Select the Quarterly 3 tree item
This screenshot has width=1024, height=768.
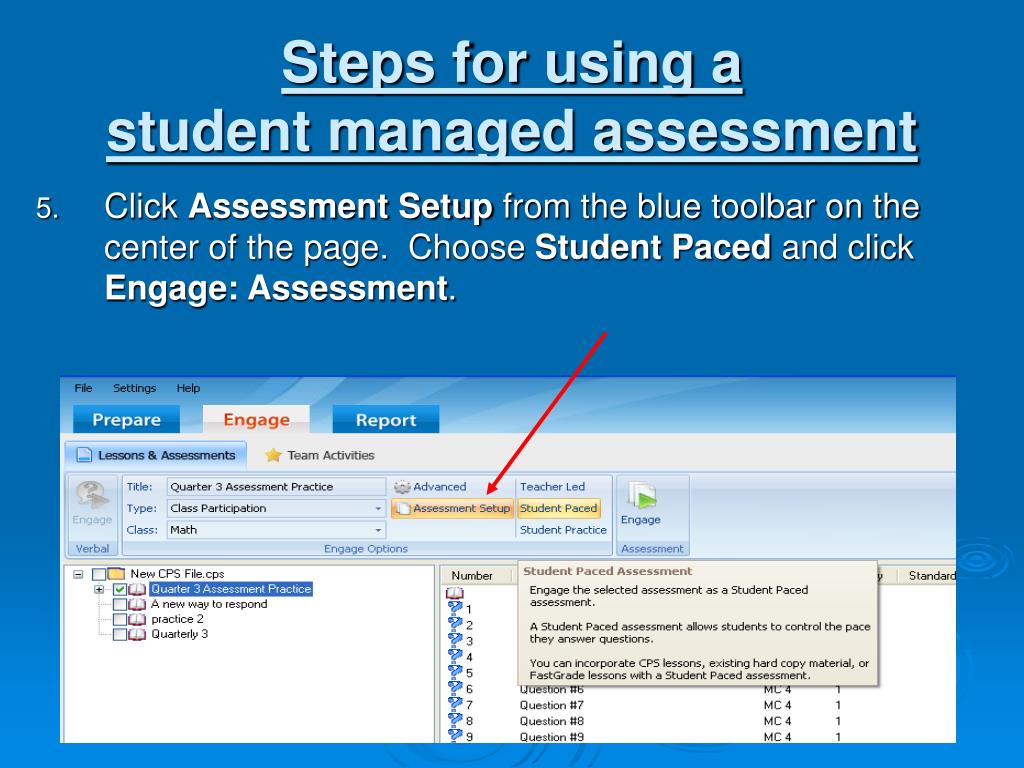pos(180,634)
